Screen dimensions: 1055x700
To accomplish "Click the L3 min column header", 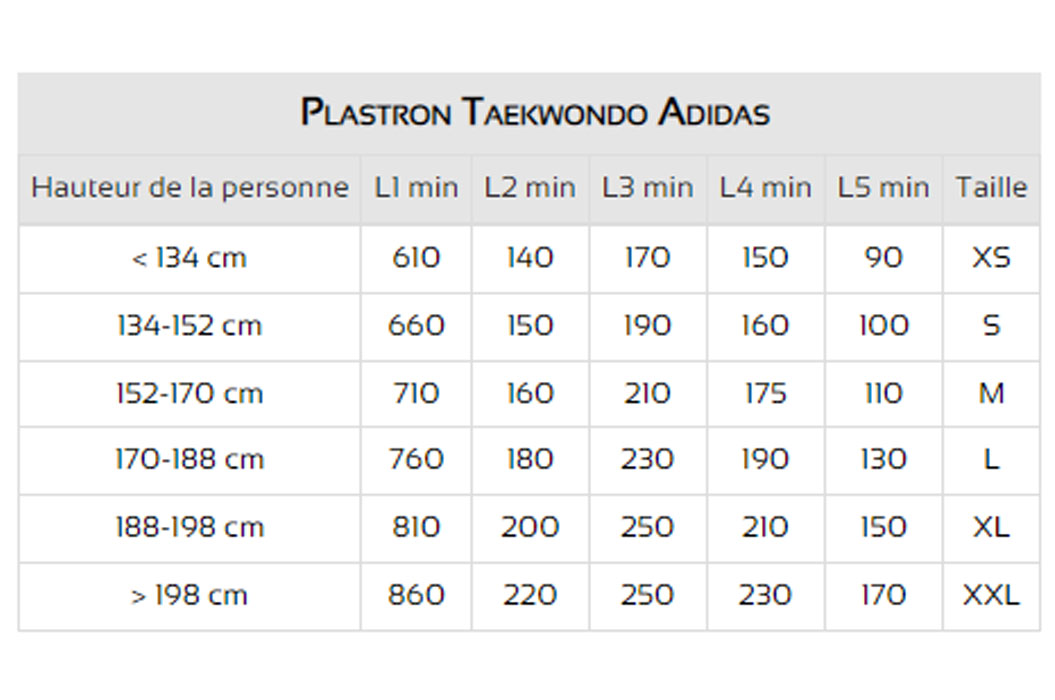I will pyautogui.click(x=647, y=188).
